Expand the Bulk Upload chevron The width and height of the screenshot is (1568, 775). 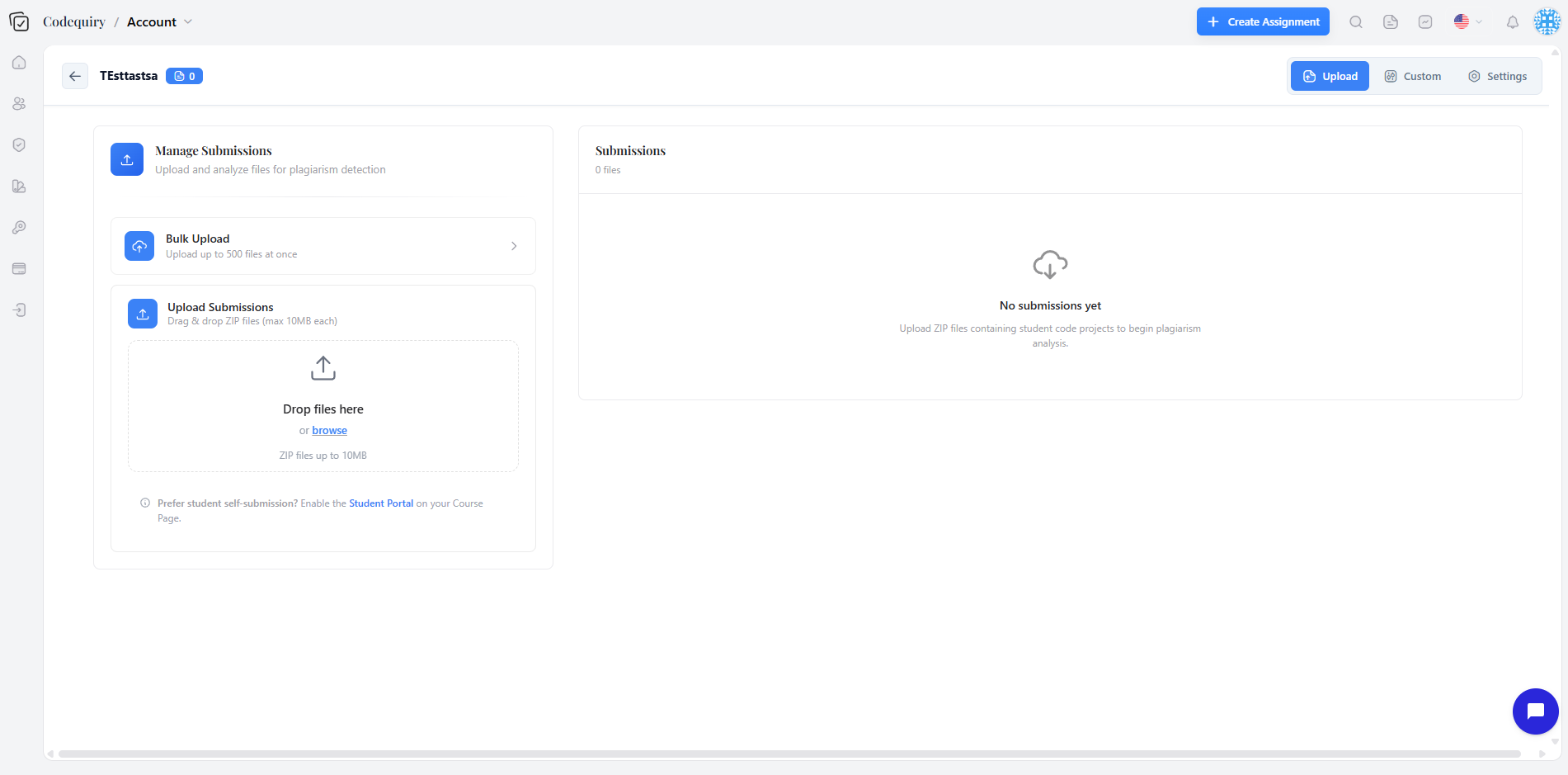click(513, 245)
